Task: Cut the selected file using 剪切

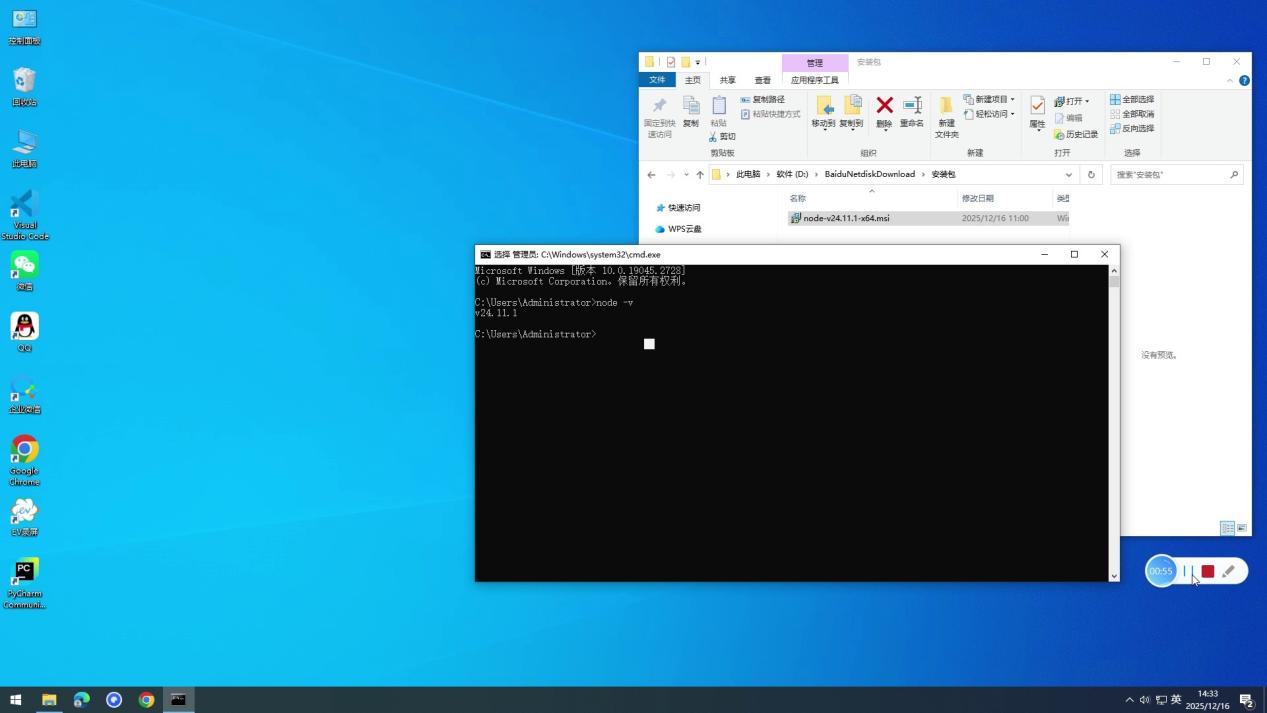Action: [x=725, y=136]
